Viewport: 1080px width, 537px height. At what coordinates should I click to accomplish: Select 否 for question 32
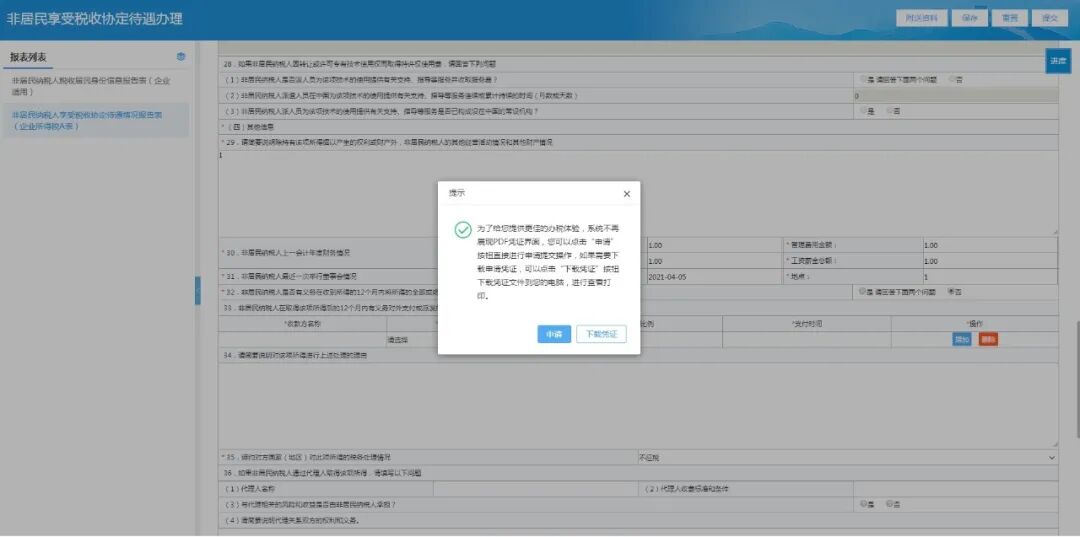[x=952, y=291]
